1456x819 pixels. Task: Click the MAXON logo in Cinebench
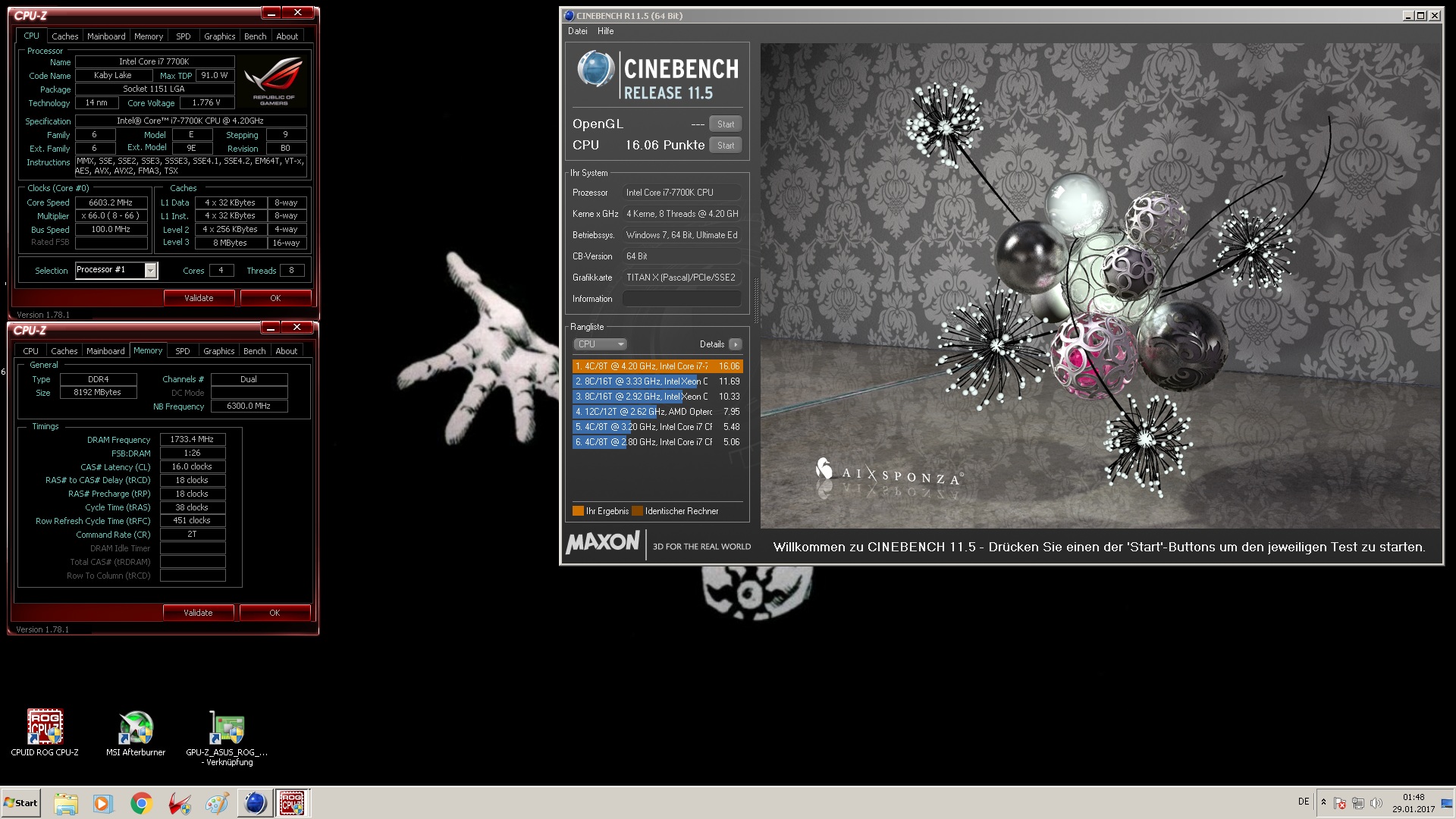pos(603,542)
